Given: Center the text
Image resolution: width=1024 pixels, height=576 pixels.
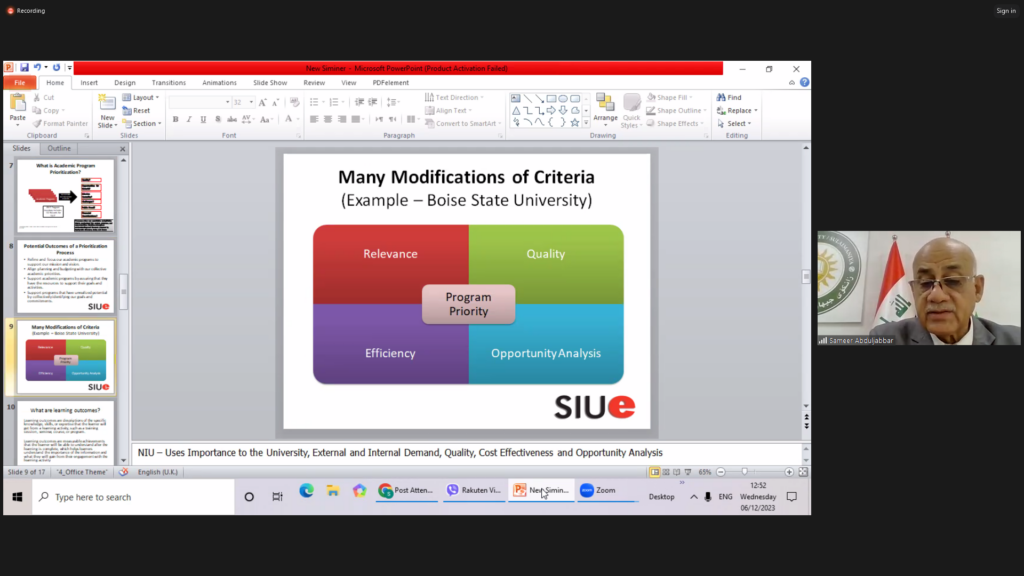Looking at the screenshot, I should [328, 120].
